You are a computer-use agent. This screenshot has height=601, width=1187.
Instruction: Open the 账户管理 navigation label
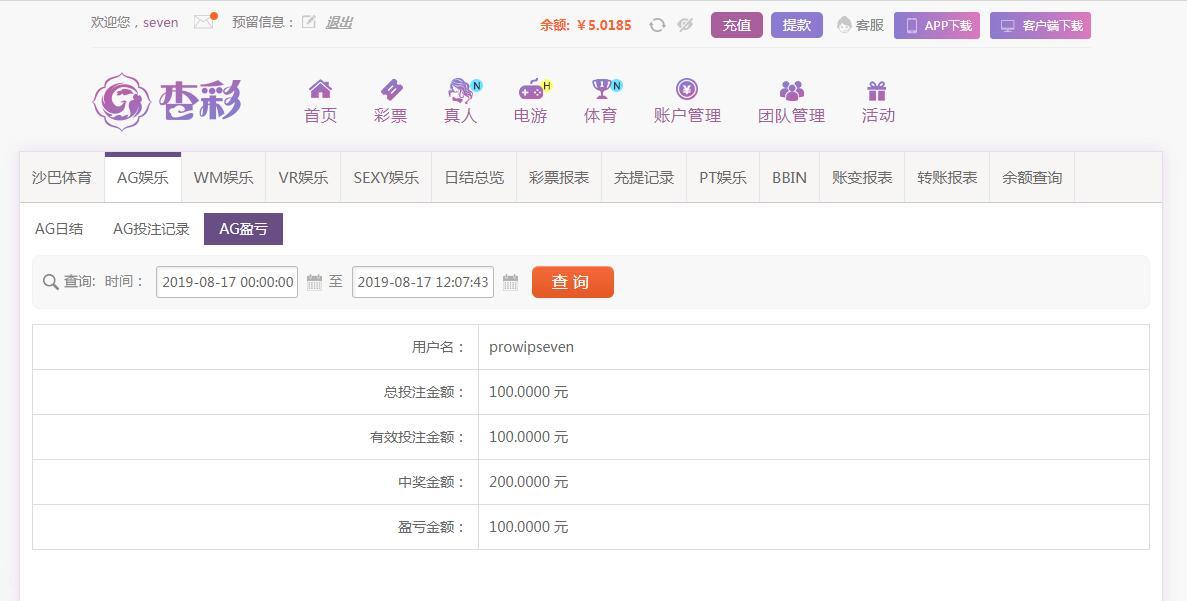click(x=687, y=116)
